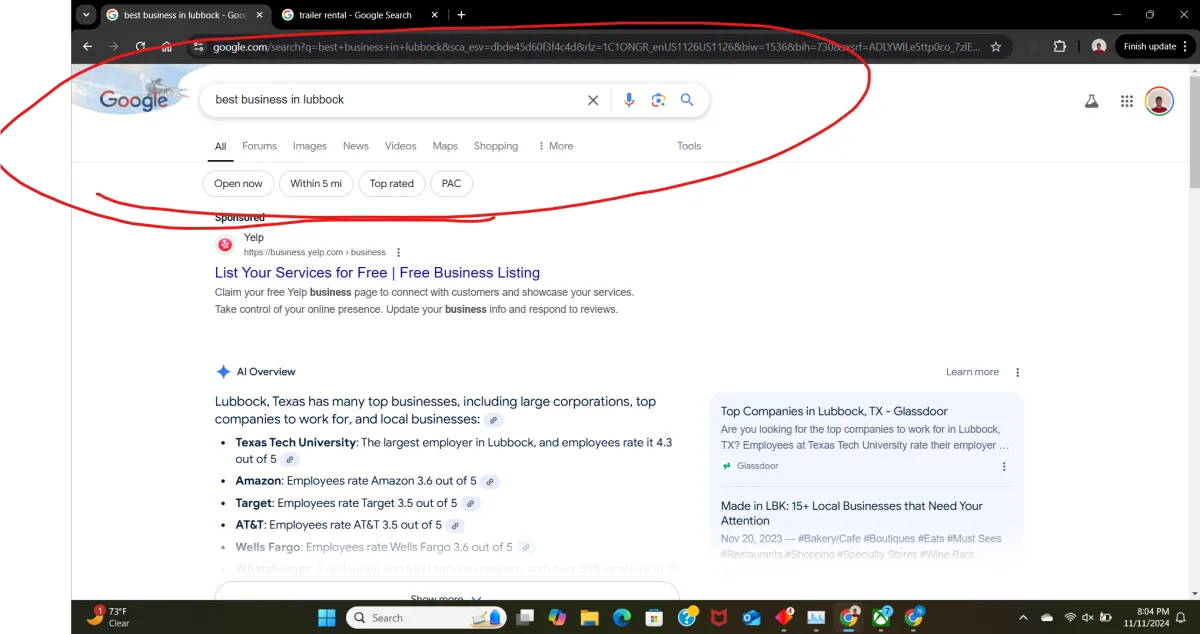Viewport: 1200px width, 634px height.
Task: Toggle the Within 5 mi filter
Action: [x=316, y=184]
